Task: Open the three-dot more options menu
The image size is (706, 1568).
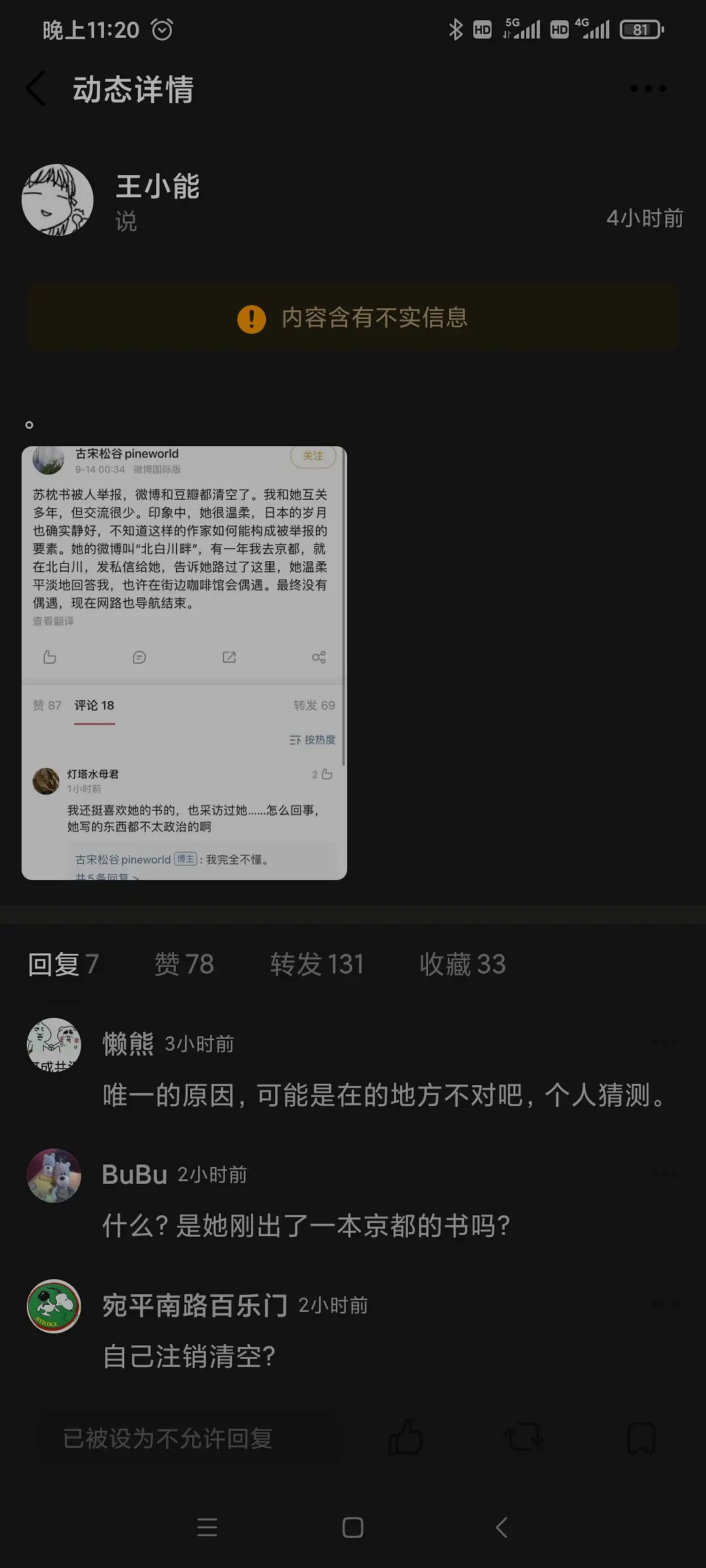Action: (648, 88)
